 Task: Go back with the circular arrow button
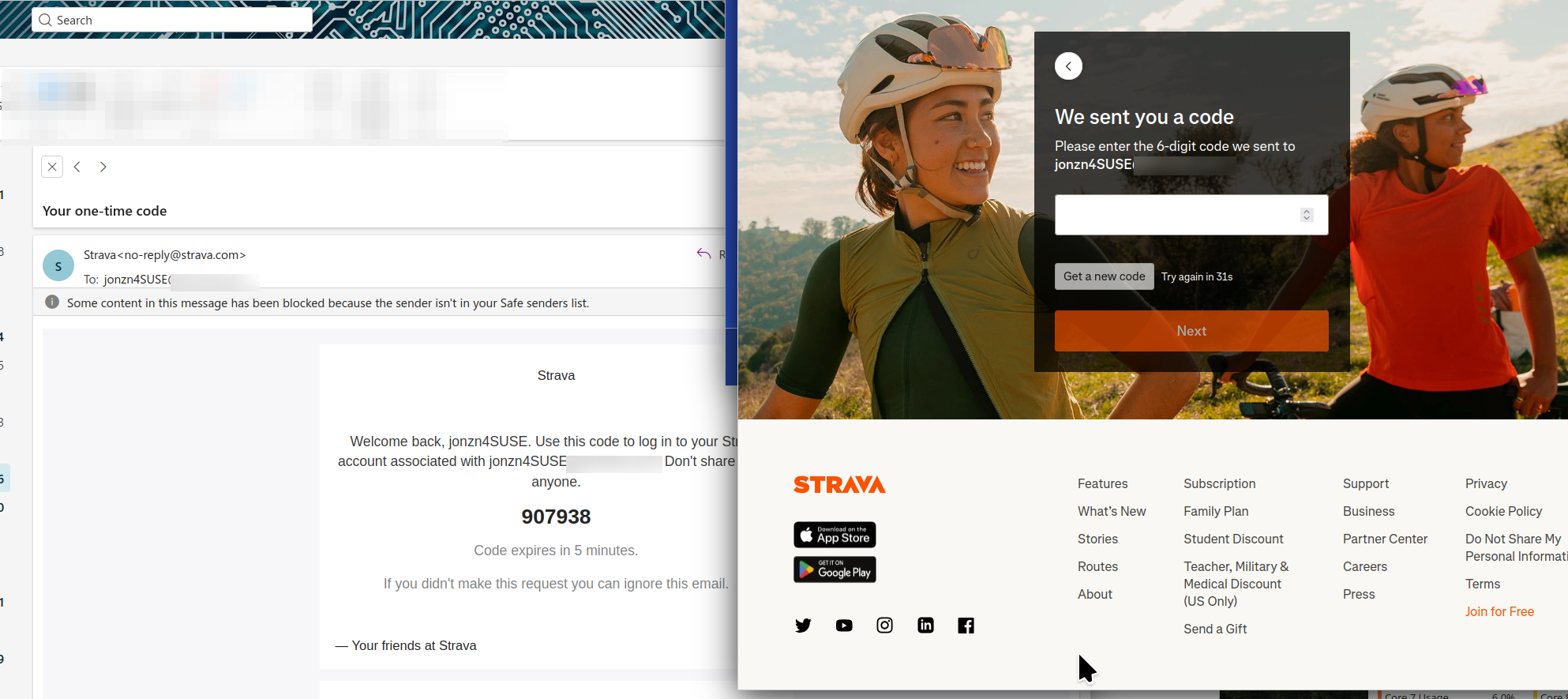(1068, 66)
